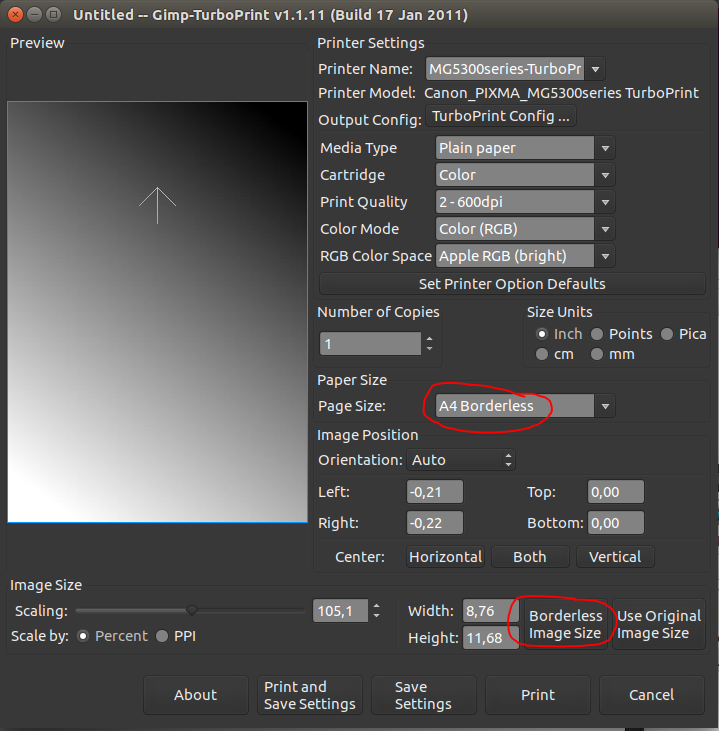This screenshot has height=731, width=719.
Task: Click Use Original Image Size
Action: 658,624
